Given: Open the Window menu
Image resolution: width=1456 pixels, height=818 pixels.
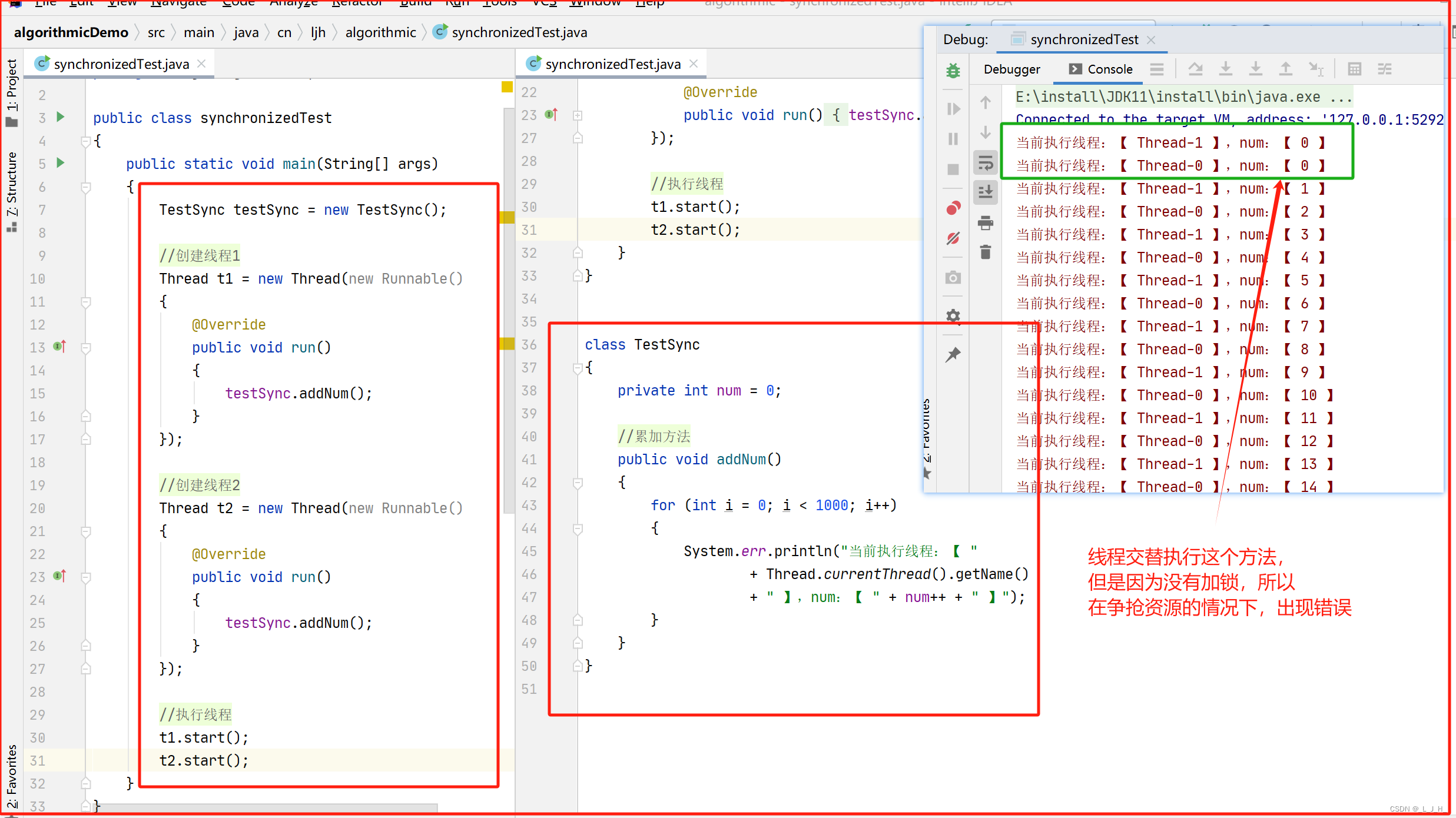Looking at the screenshot, I should coord(595,4).
